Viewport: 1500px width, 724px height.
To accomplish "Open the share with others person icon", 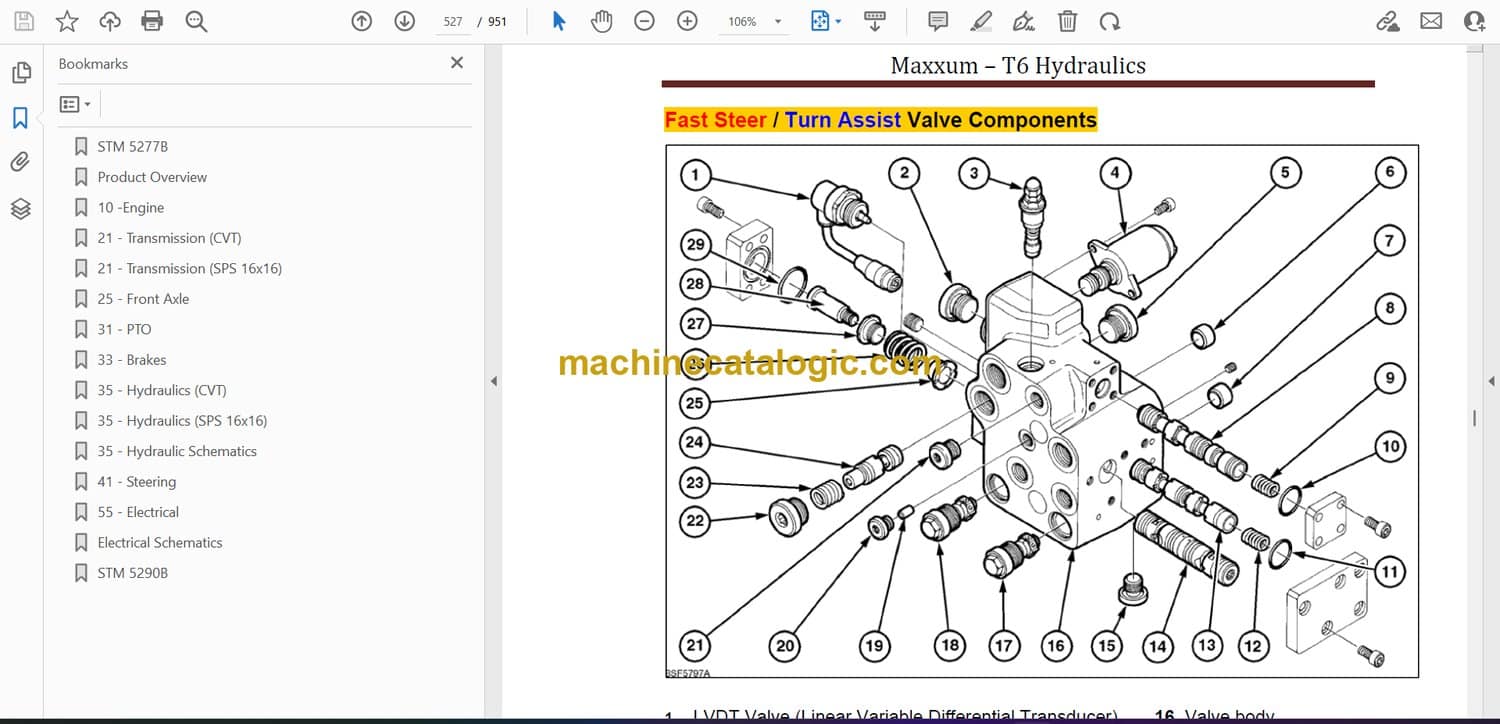I will (1474, 21).
